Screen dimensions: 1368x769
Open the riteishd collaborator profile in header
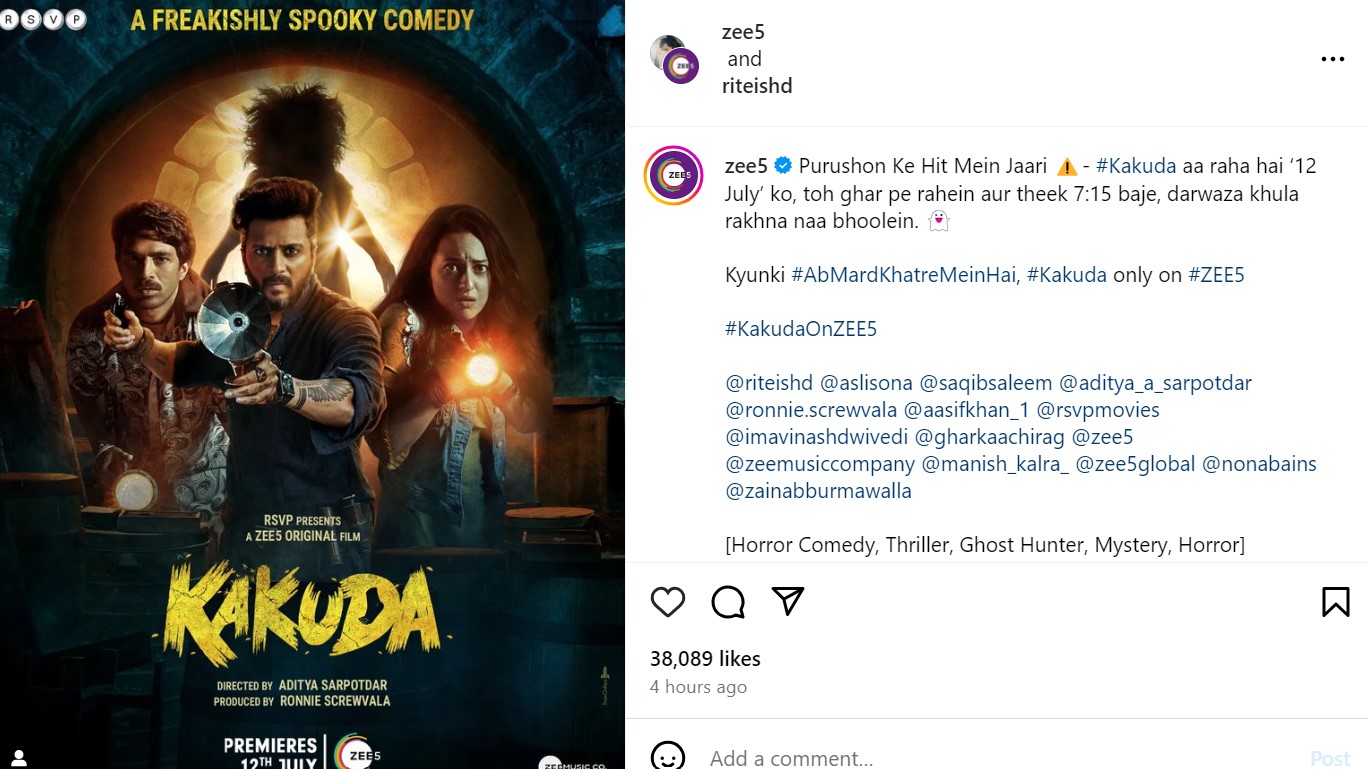click(757, 86)
